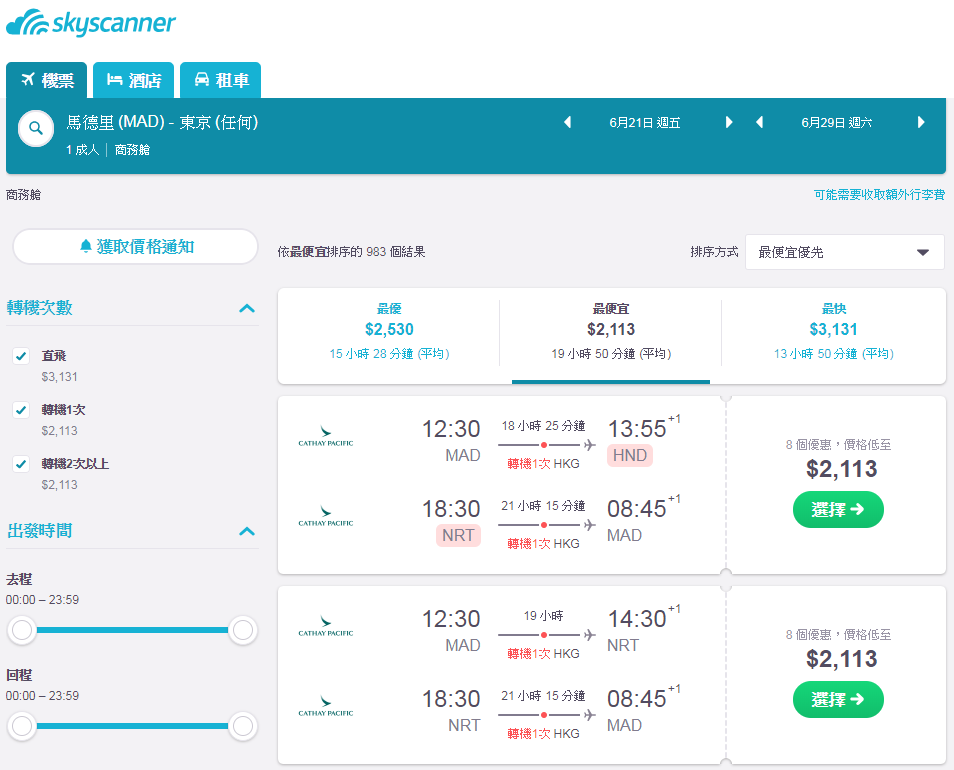Go to previous return date before 6月29日
Image resolution: width=954 pixels, height=770 pixels.
click(759, 122)
